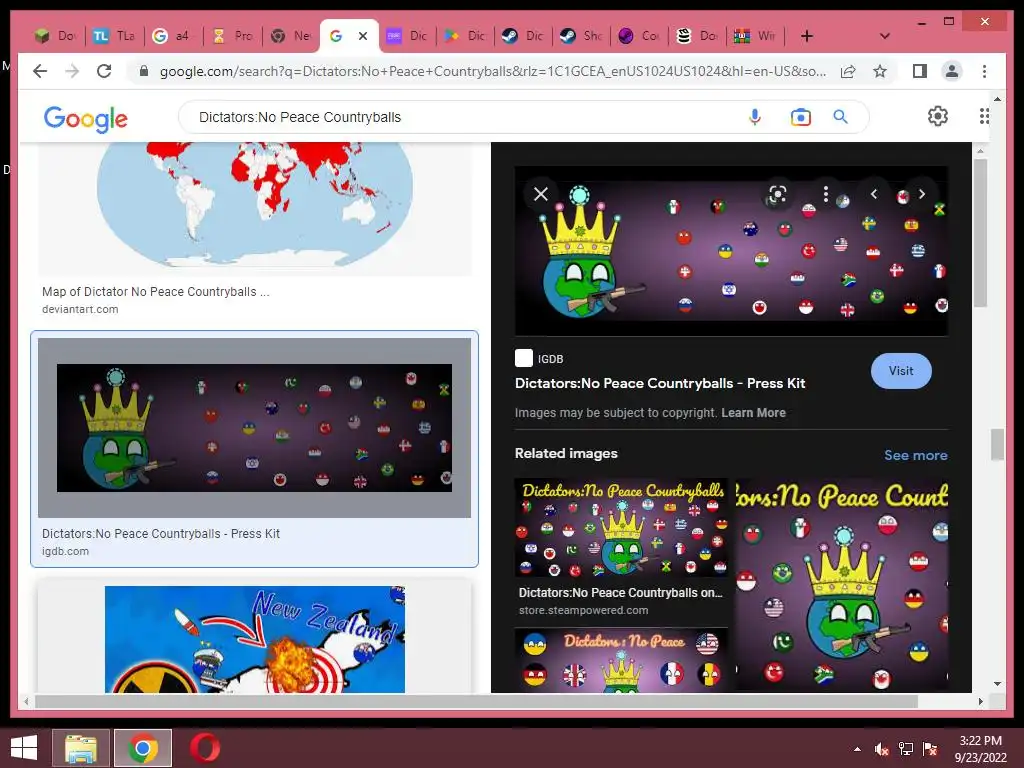Screen dimensions: 1024x768
Task: Open File Explorer from taskbar
Action: point(81,748)
